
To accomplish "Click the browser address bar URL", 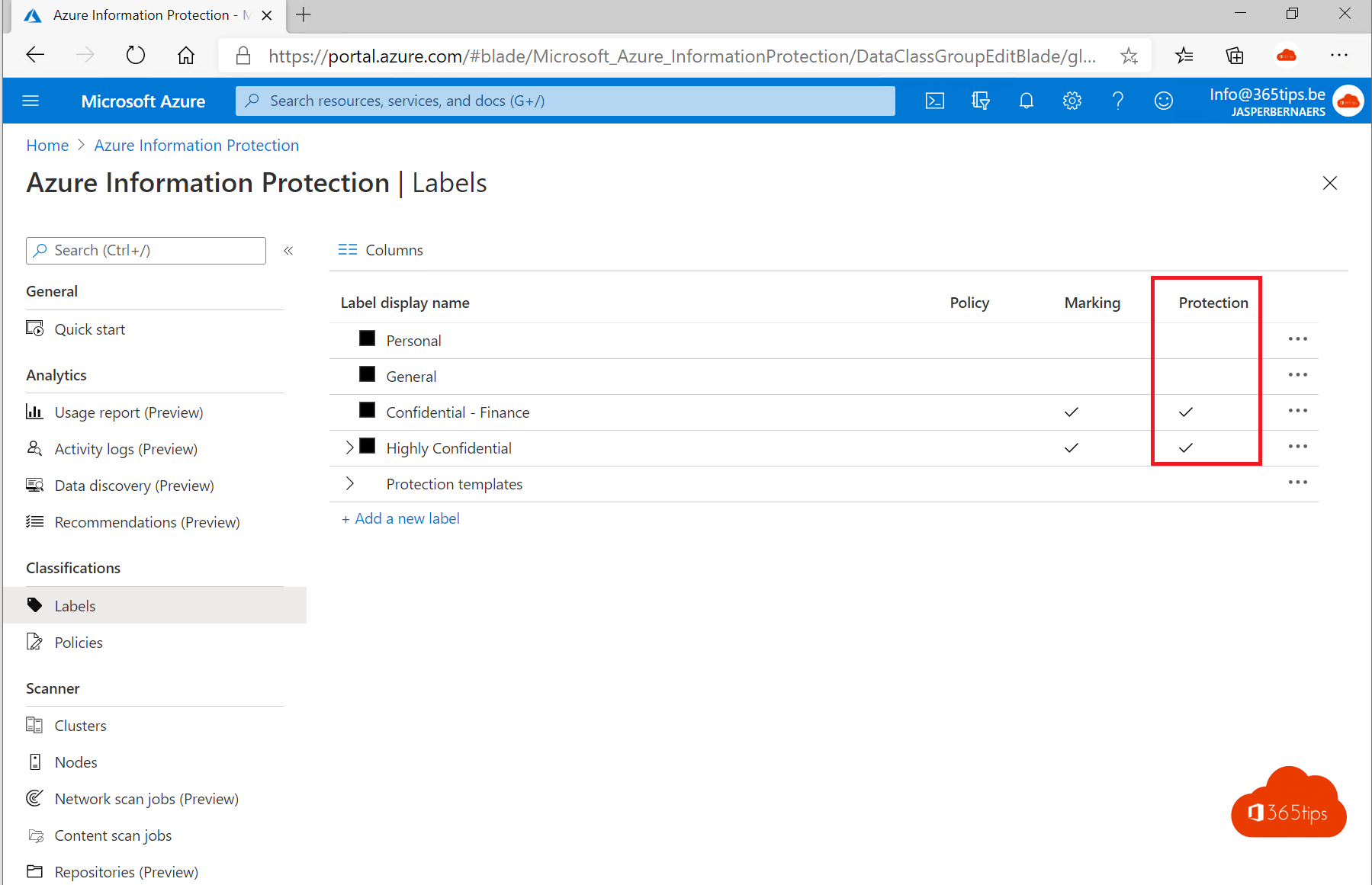I will click(682, 56).
